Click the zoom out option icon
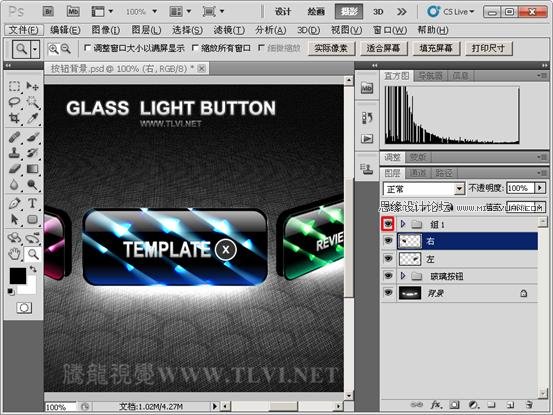Screen dimensions: 553x415 (x=66, y=49)
